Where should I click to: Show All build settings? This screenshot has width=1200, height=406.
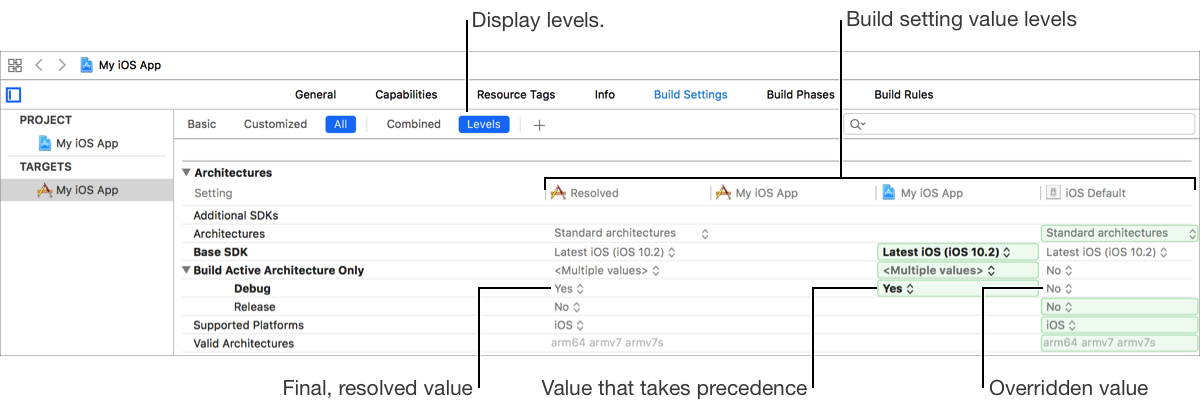340,125
